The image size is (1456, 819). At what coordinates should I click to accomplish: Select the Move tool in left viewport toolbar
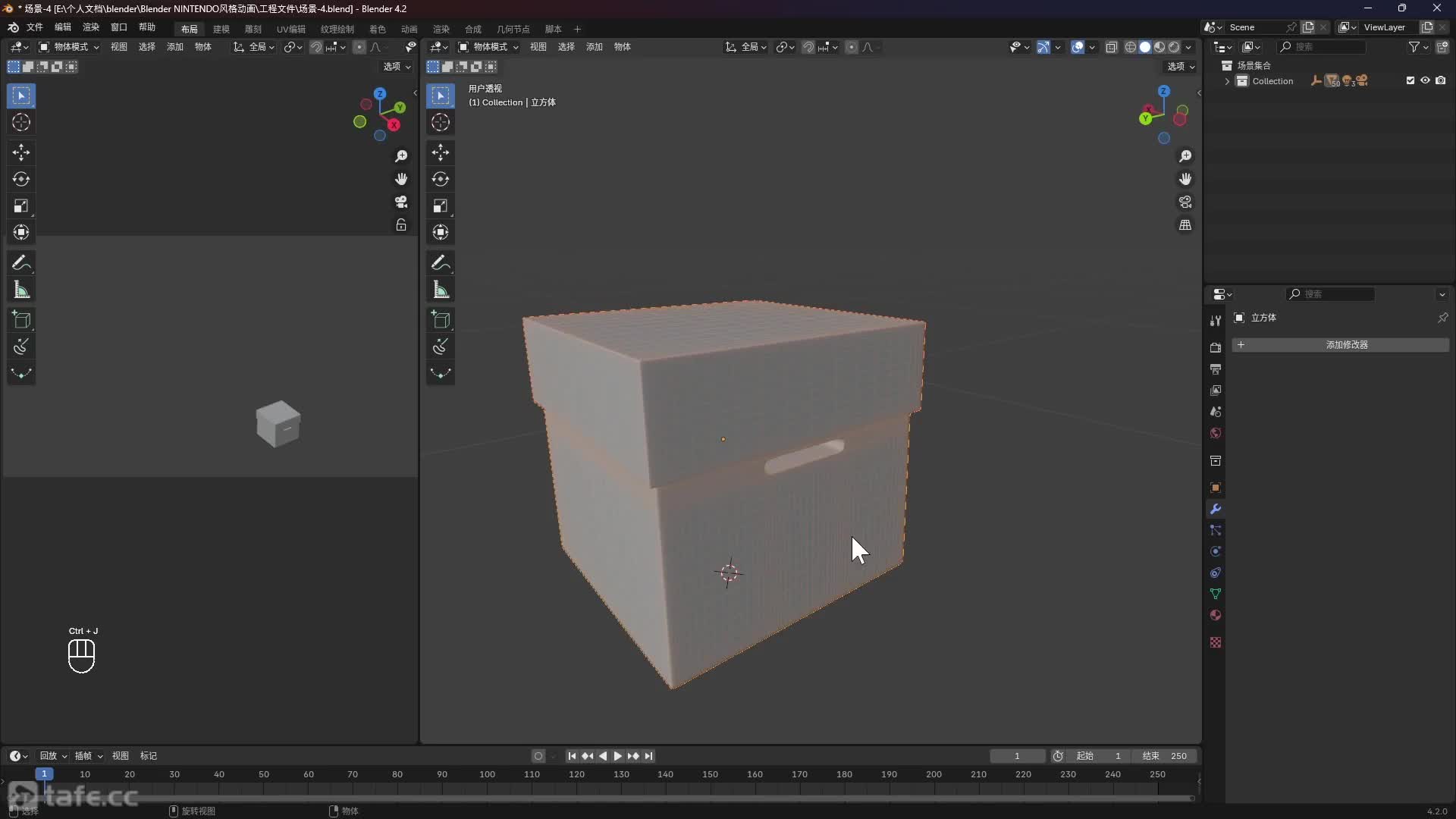(x=21, y=152)
